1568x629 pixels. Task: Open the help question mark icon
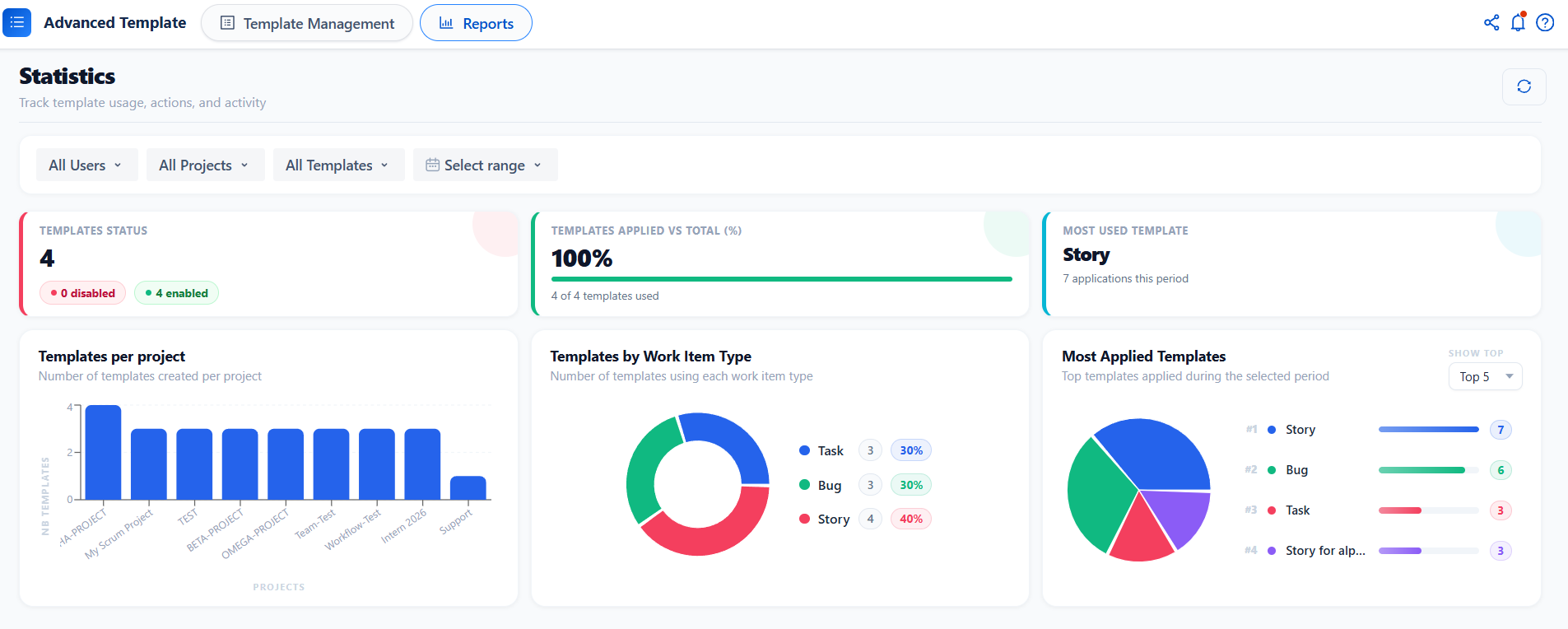pos(1545,22)
